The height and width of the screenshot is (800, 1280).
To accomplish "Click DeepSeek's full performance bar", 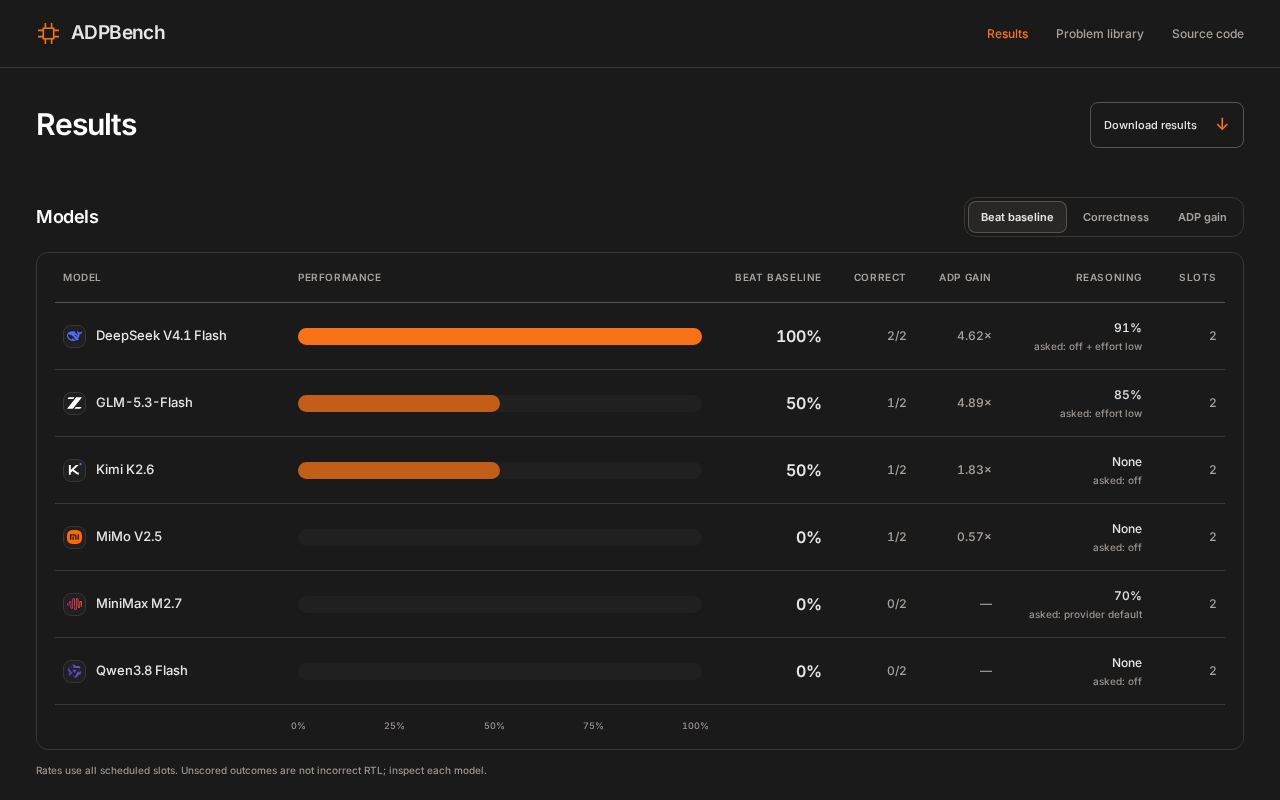I will tap(500, 336).
